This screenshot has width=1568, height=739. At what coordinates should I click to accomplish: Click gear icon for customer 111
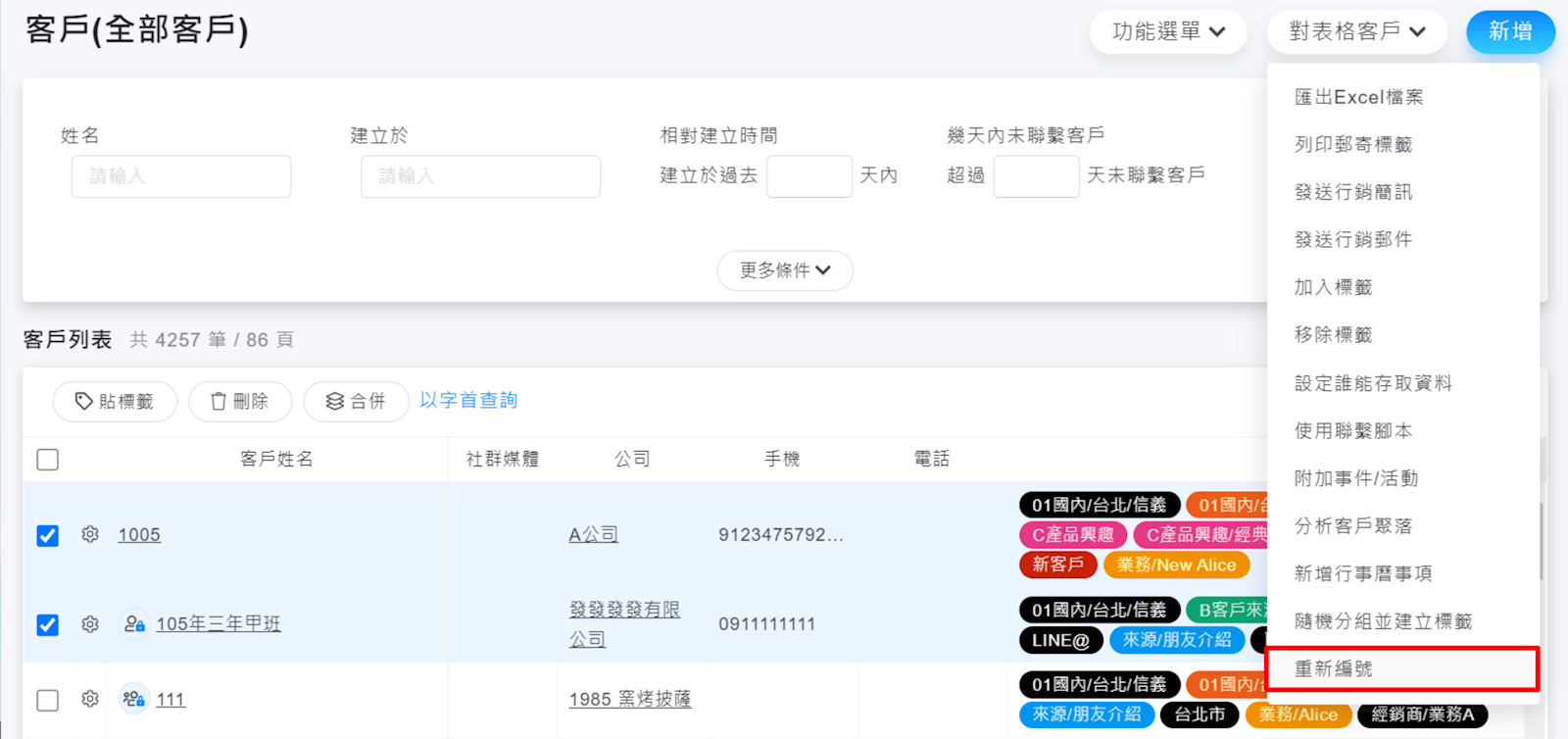tap(90, 699)
